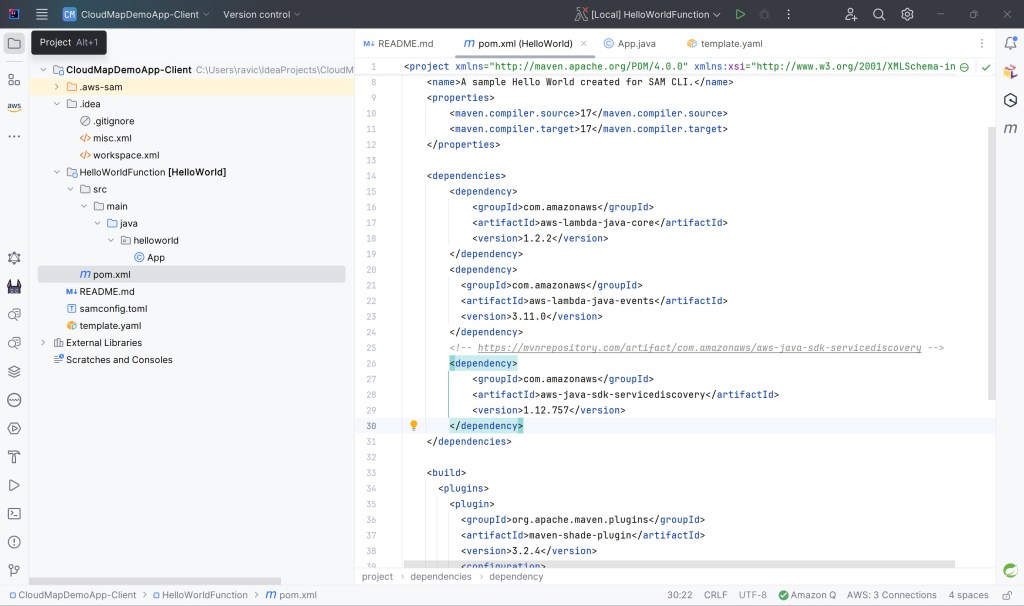
Task: Switch to the template.yaml tab
Action: (730, 44)
